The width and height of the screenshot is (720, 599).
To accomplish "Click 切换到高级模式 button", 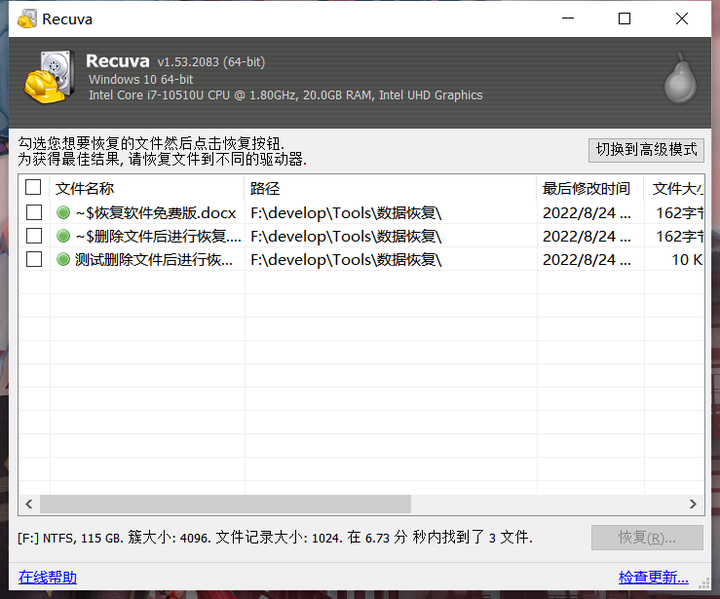I will [x=646, y=150].
